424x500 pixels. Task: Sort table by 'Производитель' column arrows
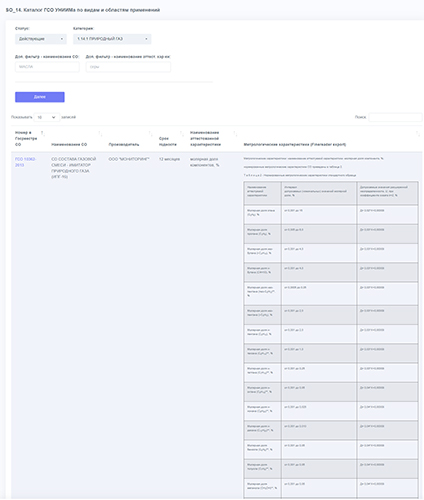pos(150,133)
